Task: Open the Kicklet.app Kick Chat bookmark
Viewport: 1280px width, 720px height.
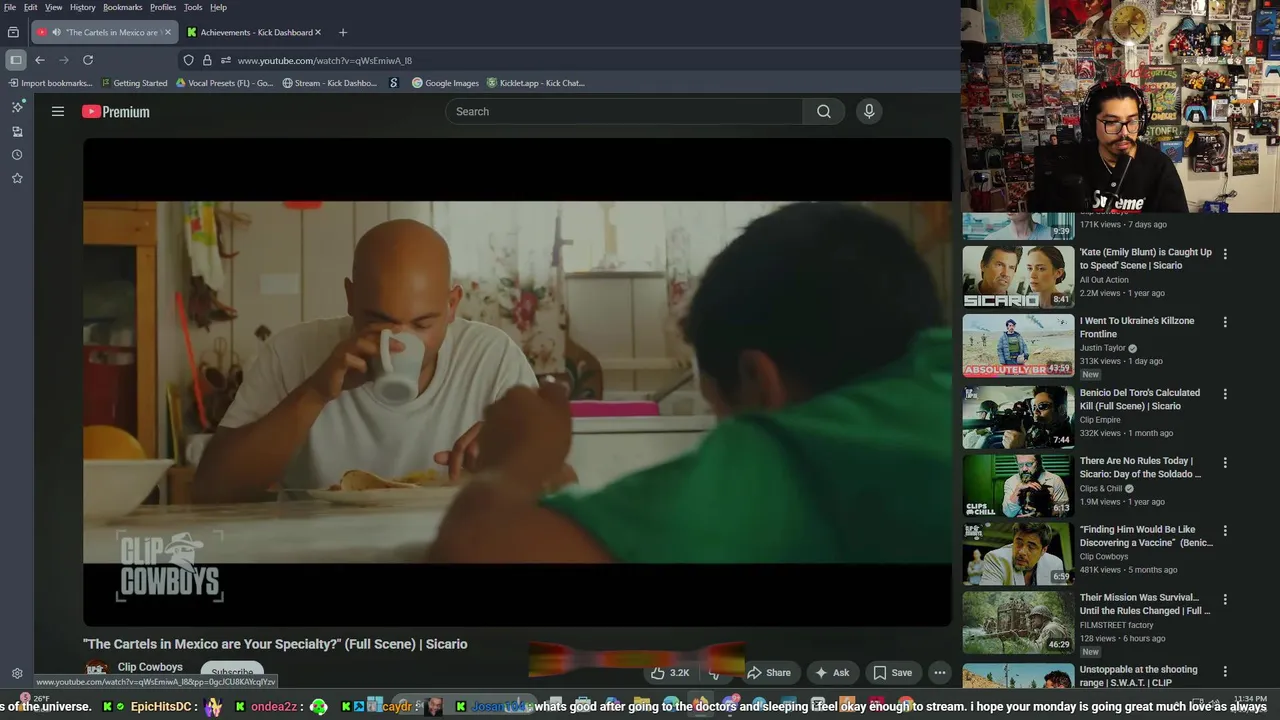Action: tap(536, 83)
